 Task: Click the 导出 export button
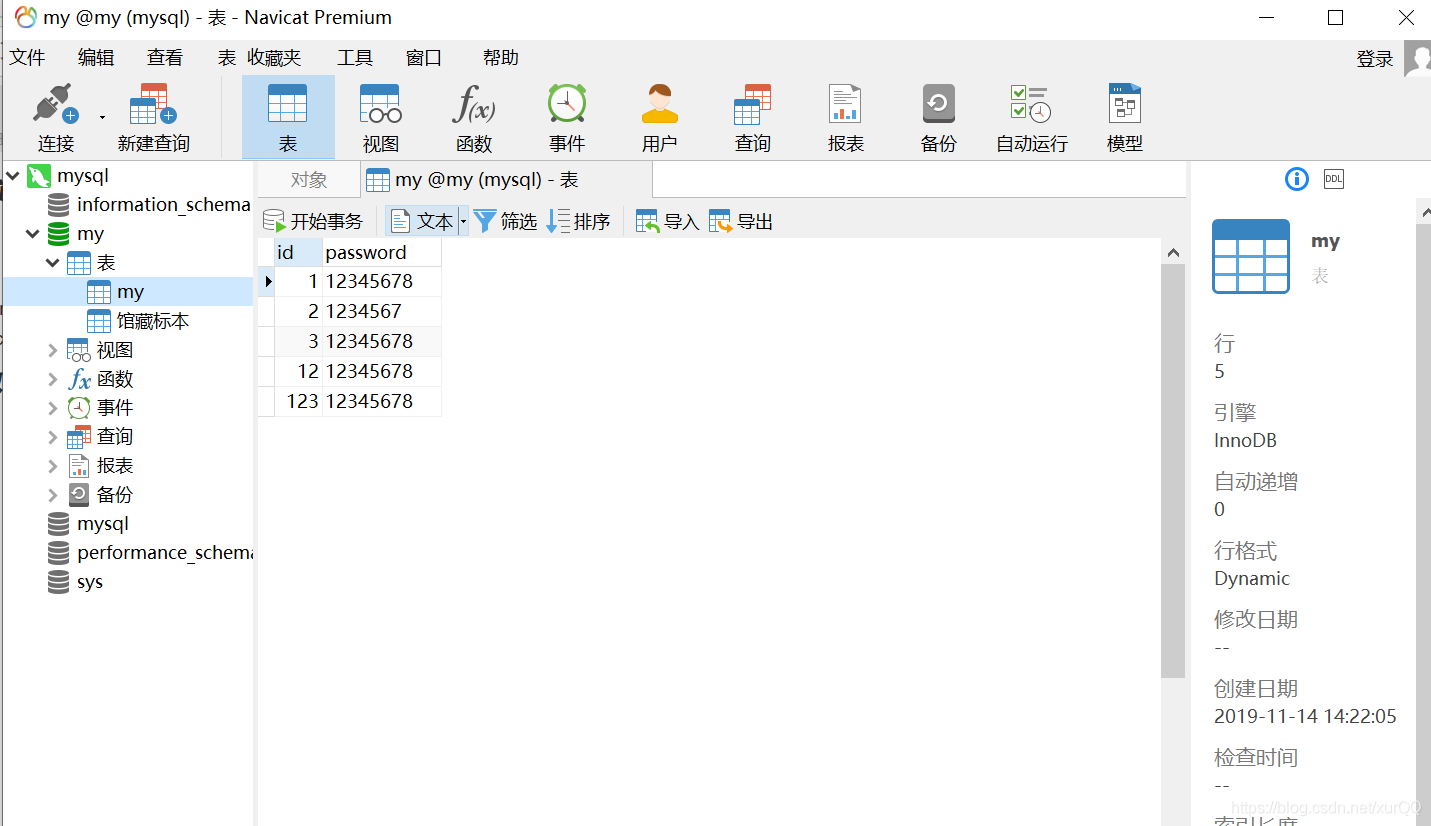(741, 221)
